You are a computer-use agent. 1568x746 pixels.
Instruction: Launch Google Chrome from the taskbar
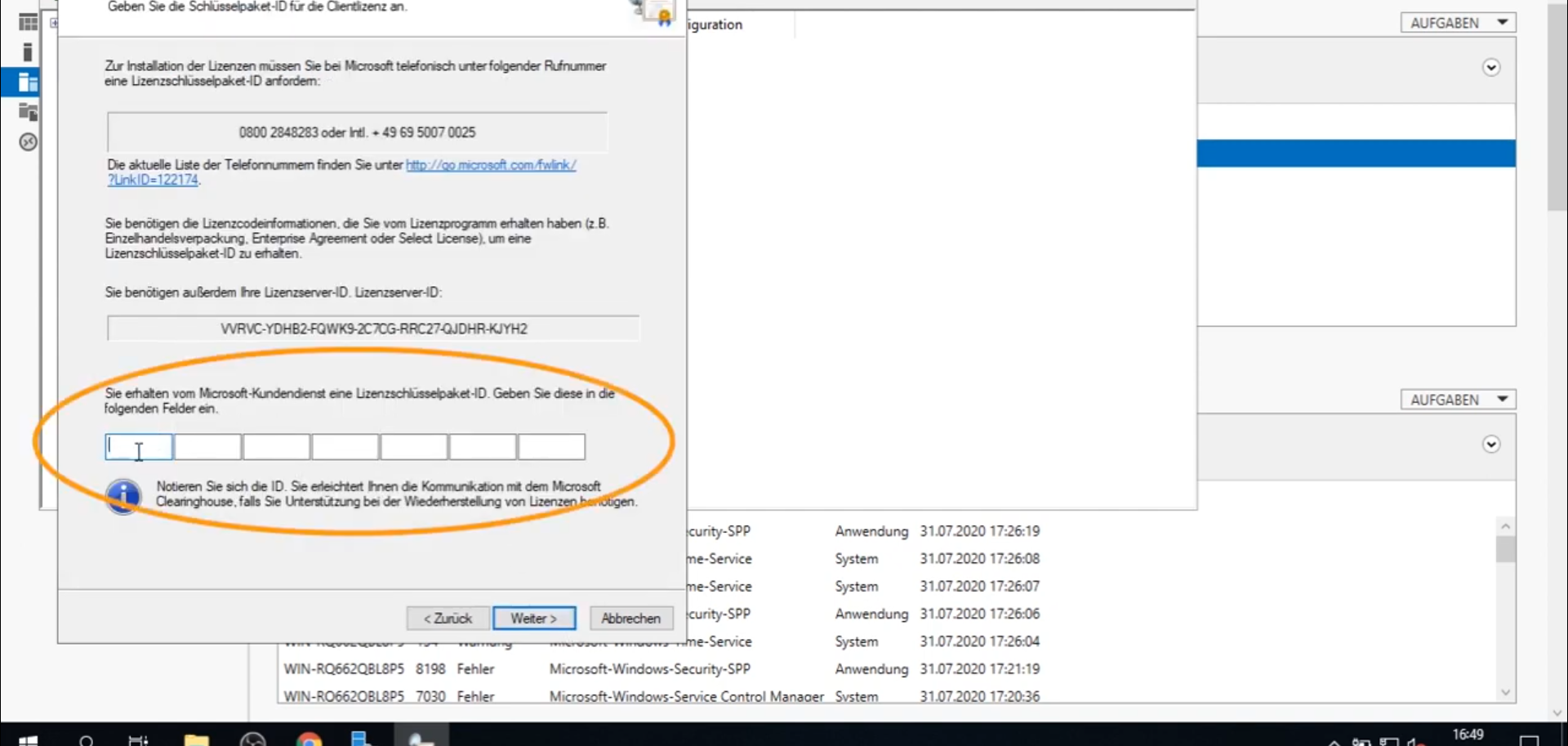pos(309,739)
